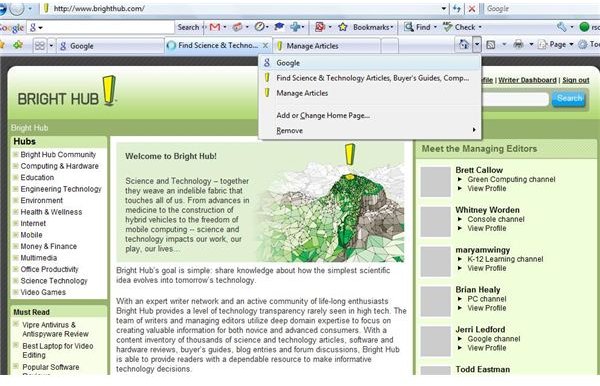Close the Find Science & Techno... tab

click(x=265, y=45)
